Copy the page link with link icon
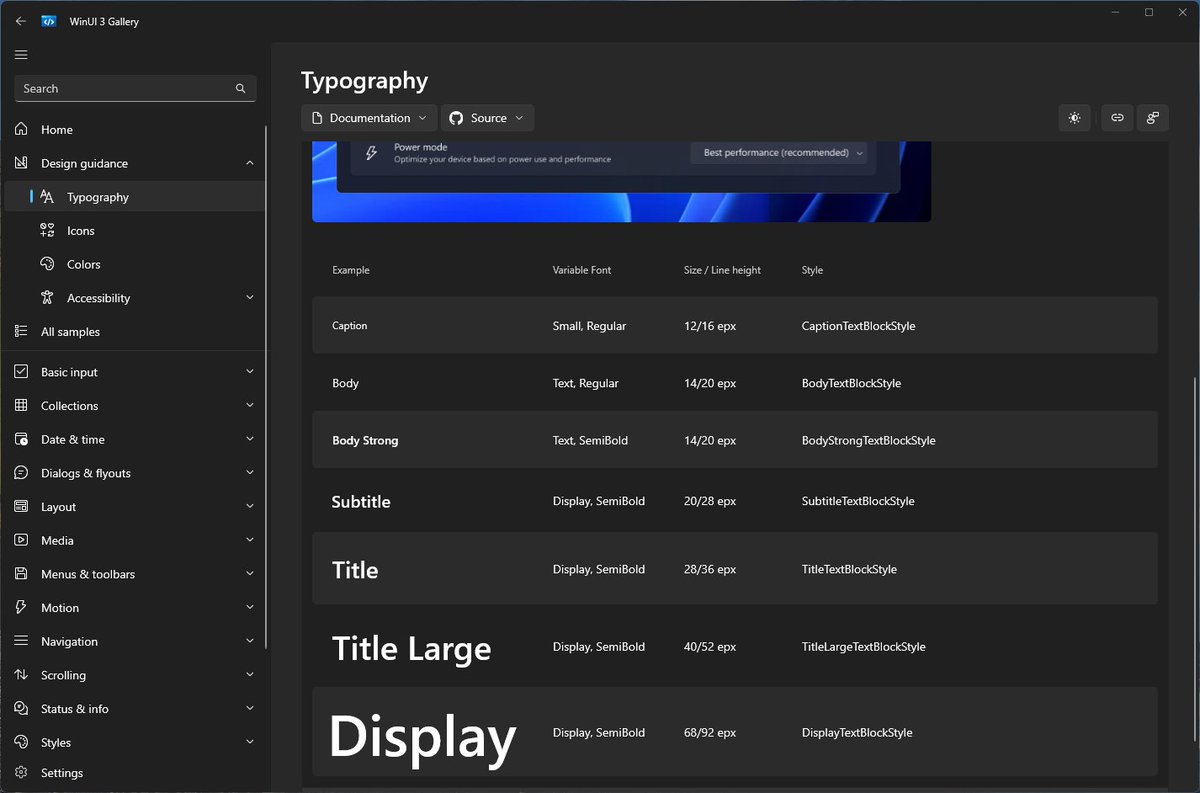This screenshot has width=1200, height=793. [x=1117, y=118]
